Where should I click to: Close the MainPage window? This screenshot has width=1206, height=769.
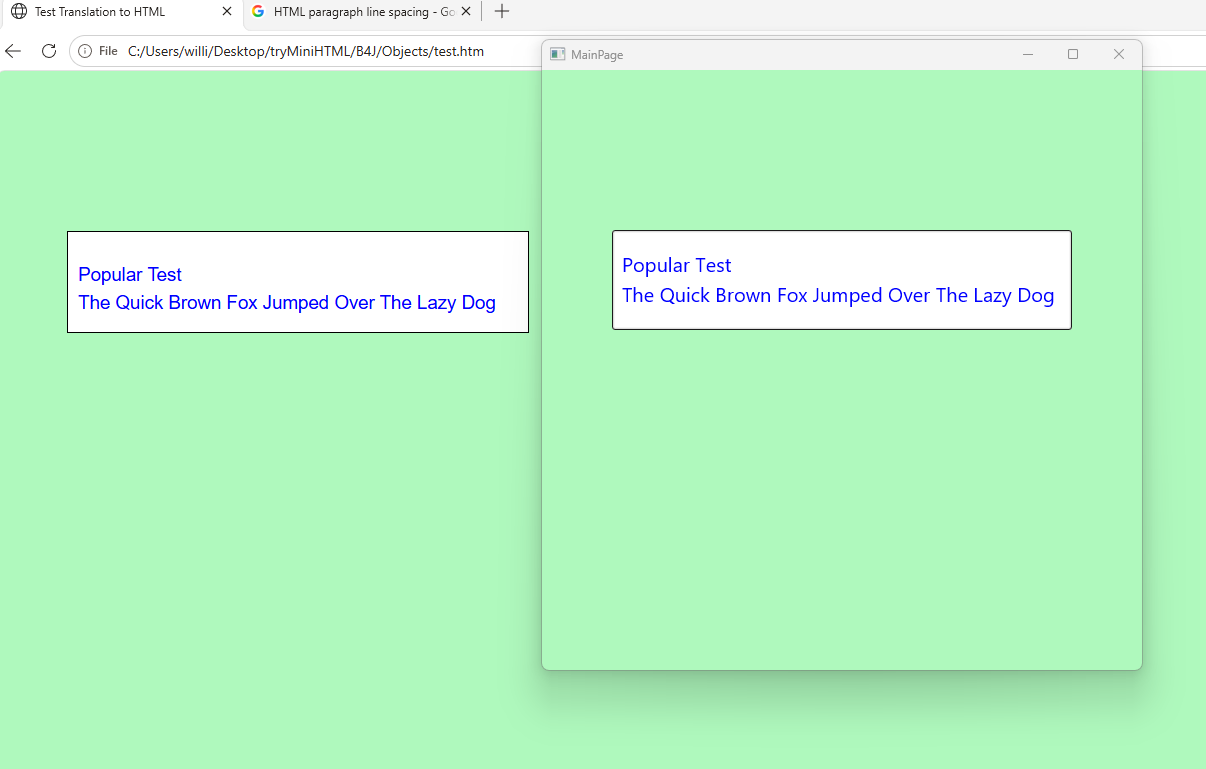pyautogui.click(x=1119, y=54)
